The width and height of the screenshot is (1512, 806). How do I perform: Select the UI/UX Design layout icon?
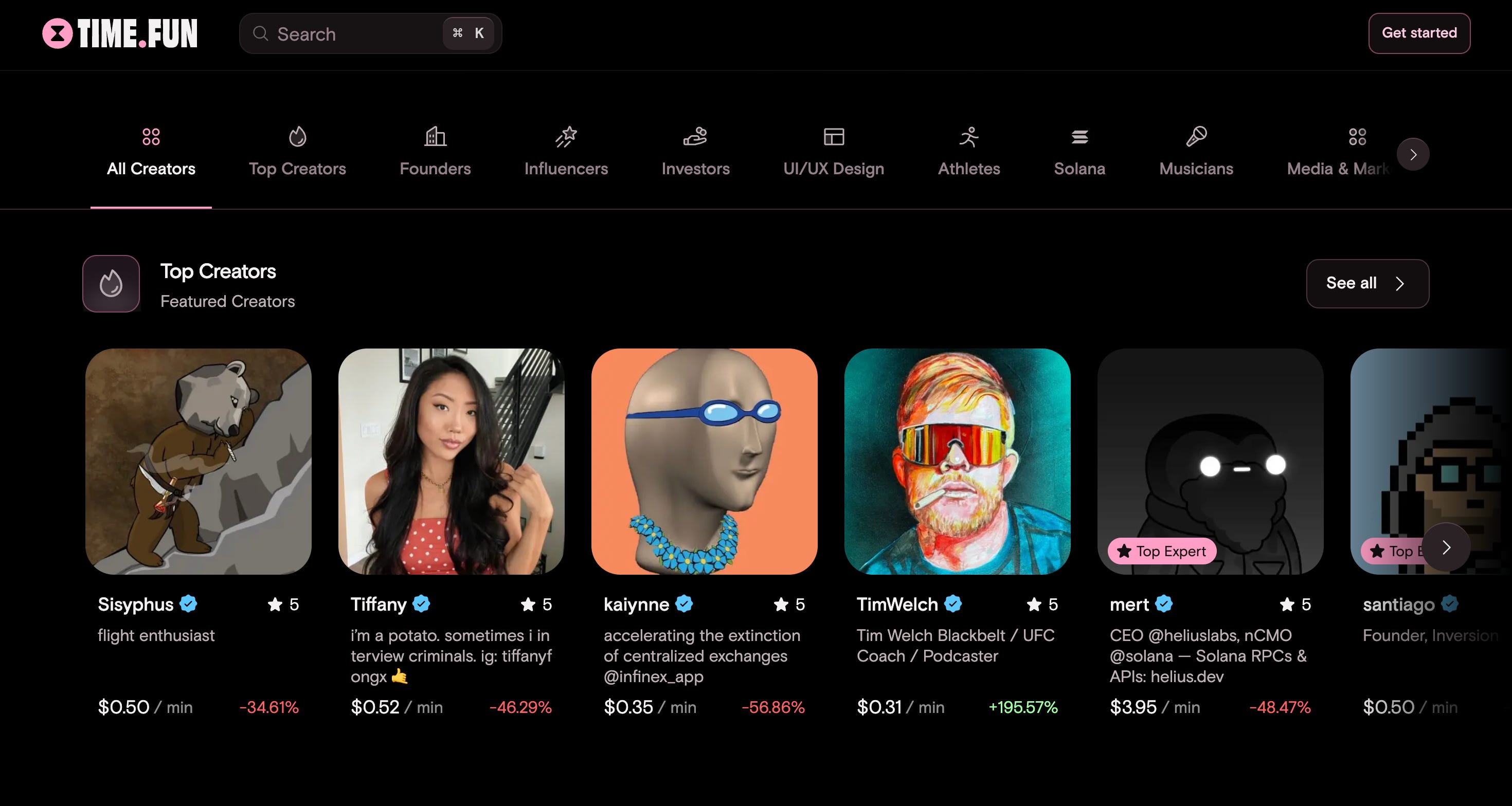pyautogui.click(x=834, y=136)
